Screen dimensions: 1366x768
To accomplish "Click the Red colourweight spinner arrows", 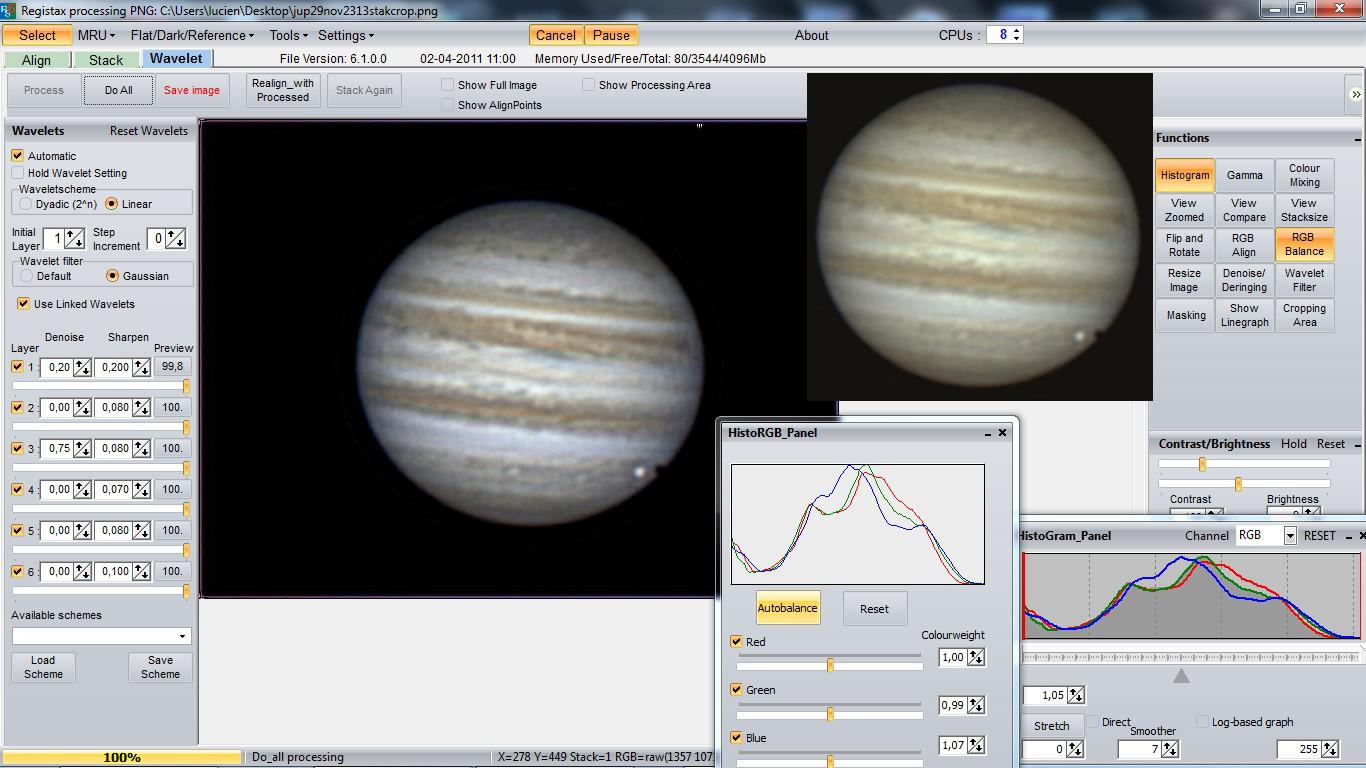I will click(976, 657).
